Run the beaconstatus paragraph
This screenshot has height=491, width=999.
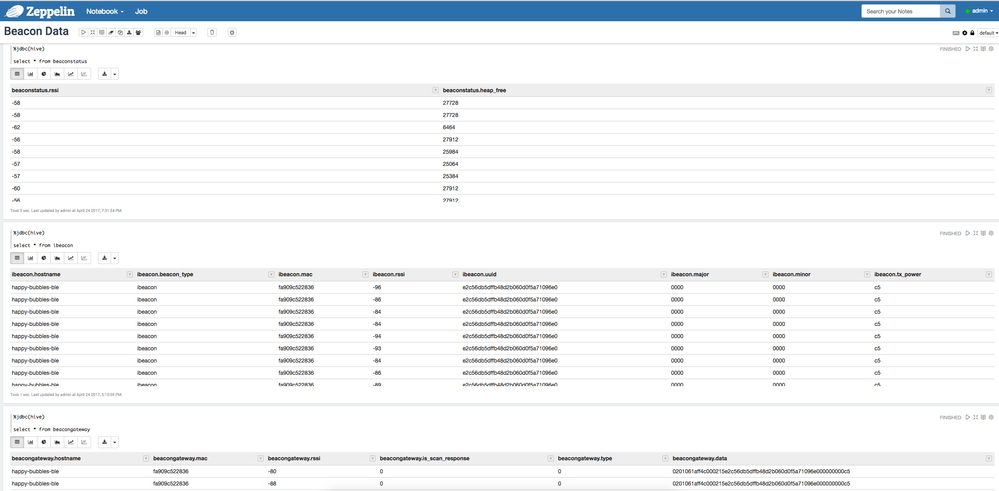968,49
